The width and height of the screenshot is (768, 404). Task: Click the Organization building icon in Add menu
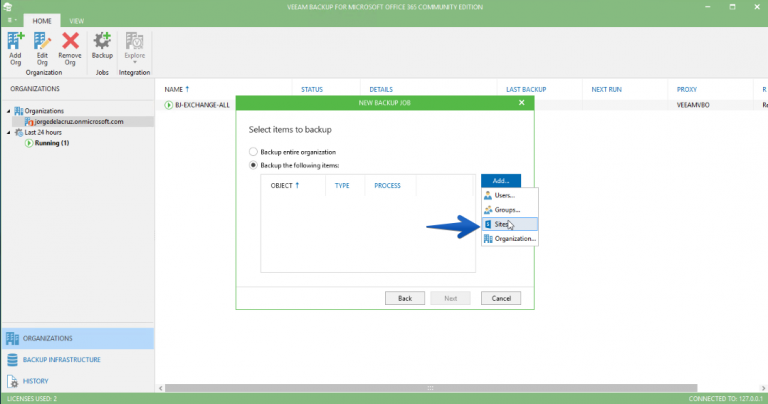[488, 238]
